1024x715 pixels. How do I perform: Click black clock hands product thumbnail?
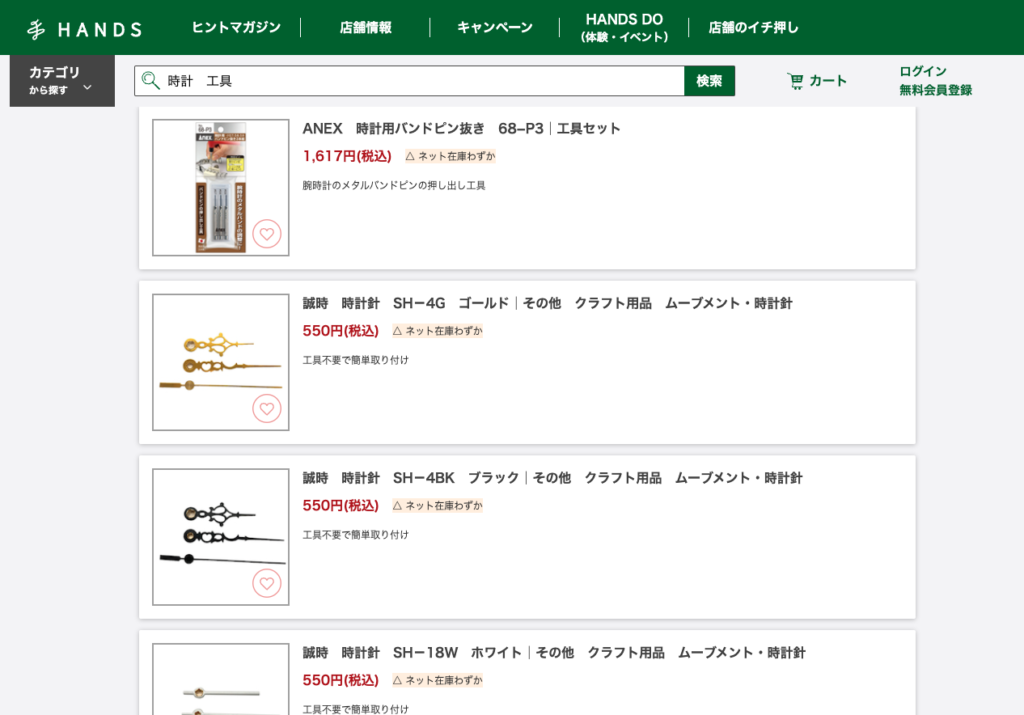pos(221,537)
